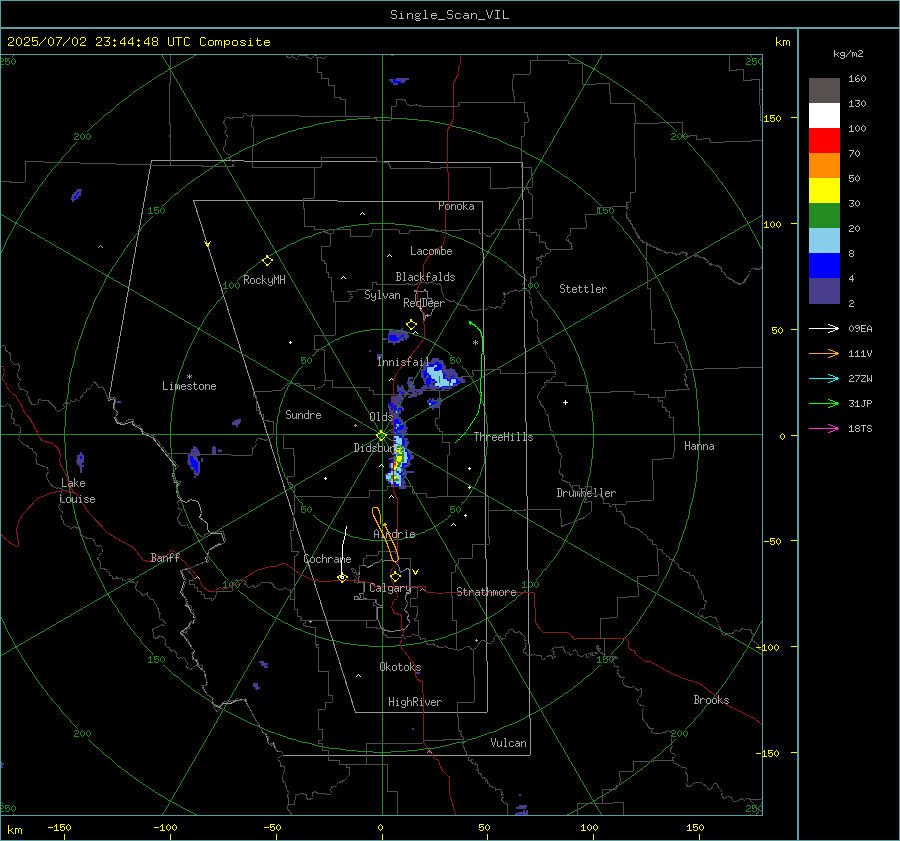Click the blue echo at top near 0 km

point(398,81)
